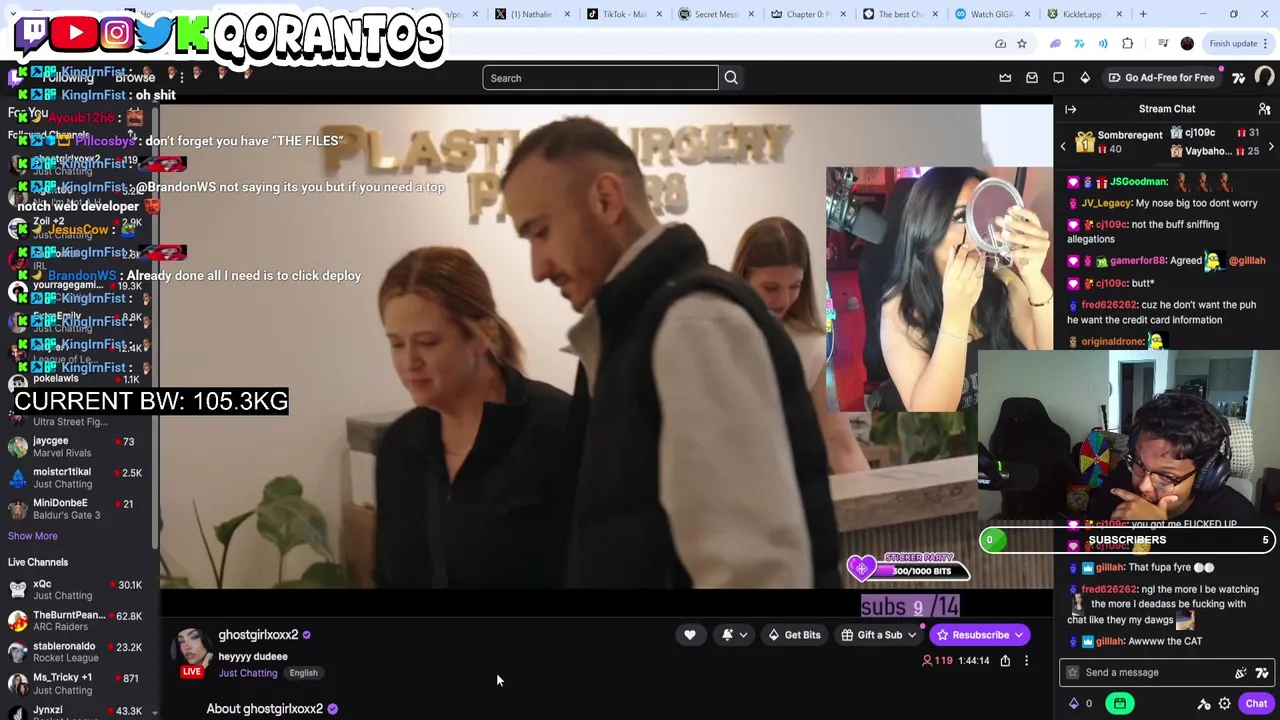
Task: Switch to the TikTok browser tab
Action: 623,14
